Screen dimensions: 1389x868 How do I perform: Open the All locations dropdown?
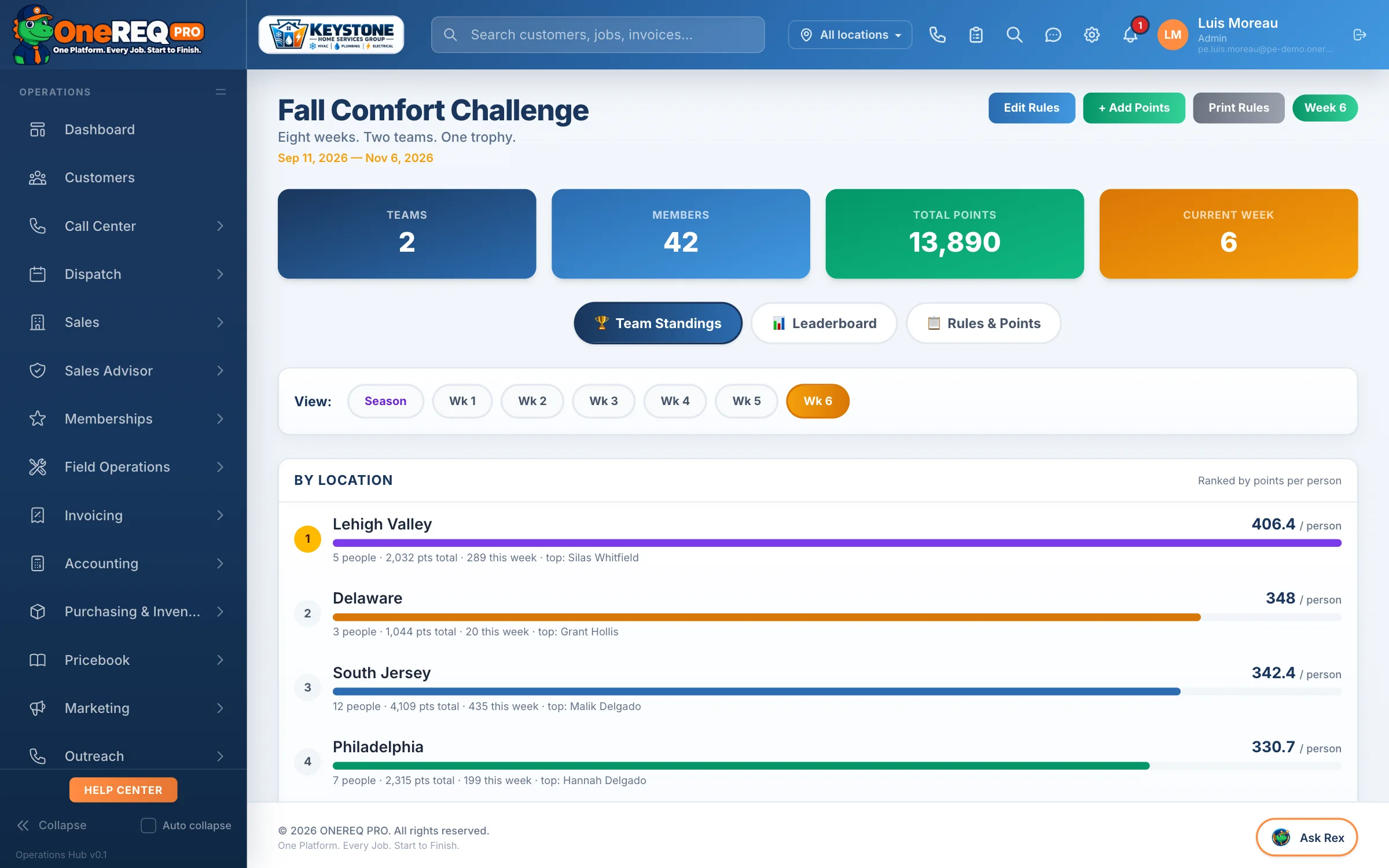point(850,35)
